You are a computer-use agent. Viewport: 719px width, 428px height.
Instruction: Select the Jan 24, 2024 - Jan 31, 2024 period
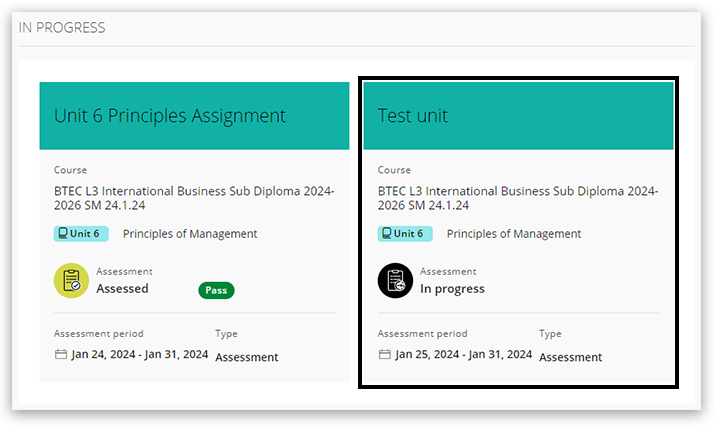coord(139,354)
